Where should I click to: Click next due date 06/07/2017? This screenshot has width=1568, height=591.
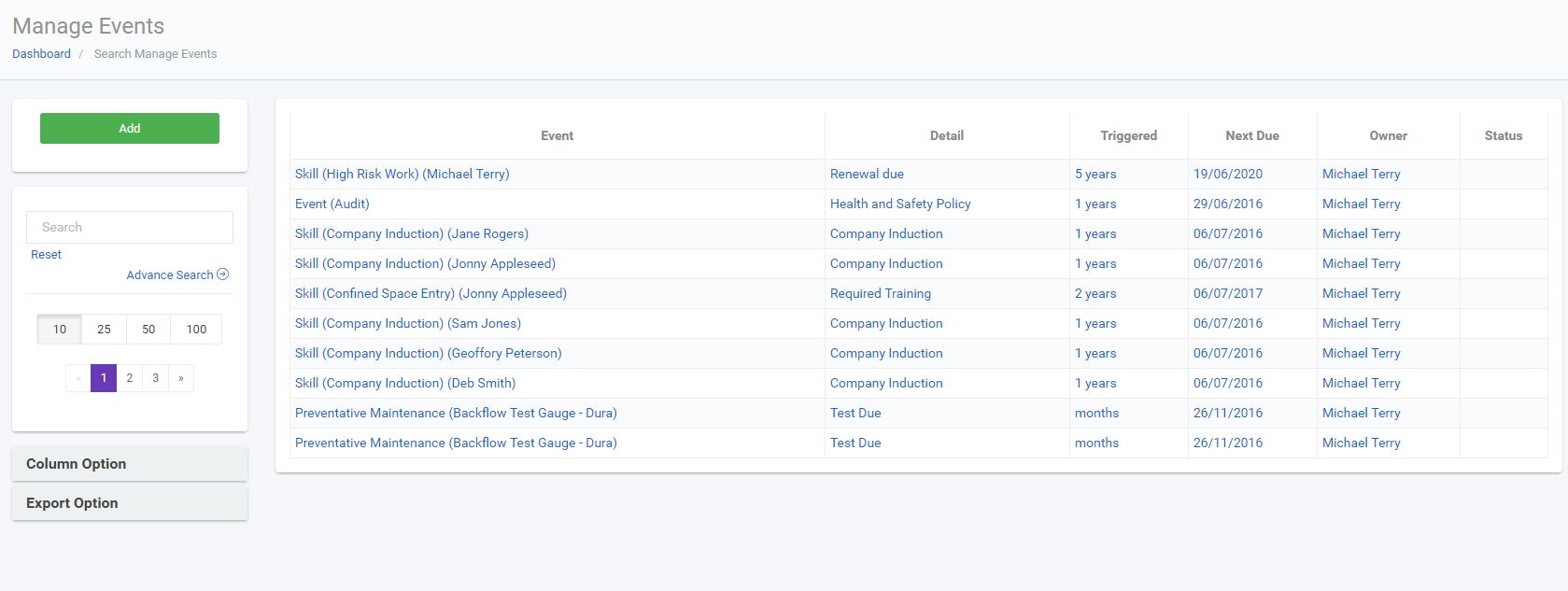click(x=1228, y=293)
